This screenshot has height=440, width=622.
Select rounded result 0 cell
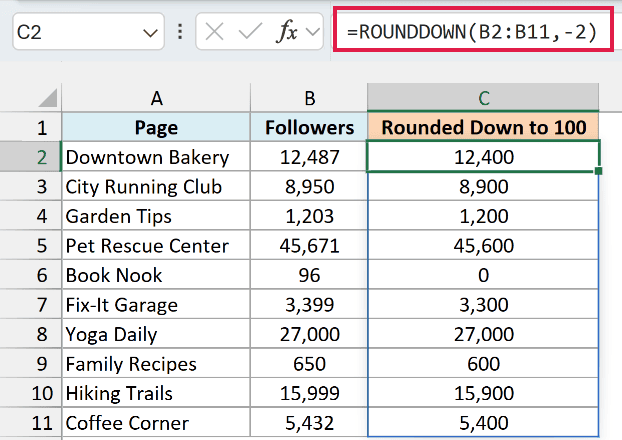coord(483,275)
